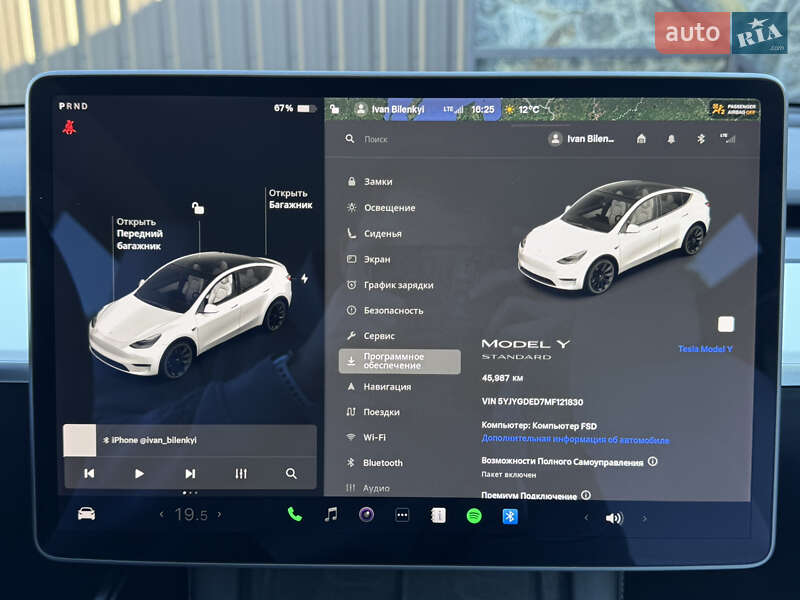Viewport: 800px width, 600px height.
Task: Skip to previous track
Action: [89, 473]
